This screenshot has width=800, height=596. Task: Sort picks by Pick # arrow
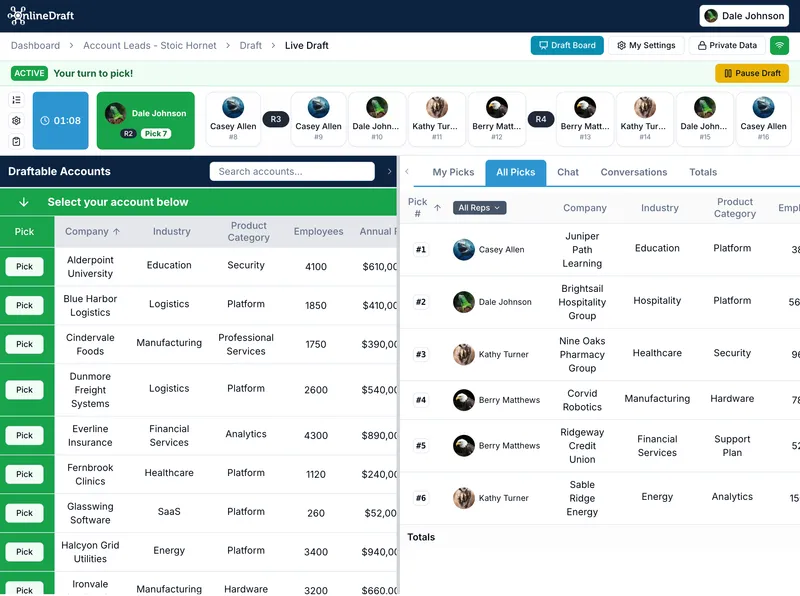[437, 208]
